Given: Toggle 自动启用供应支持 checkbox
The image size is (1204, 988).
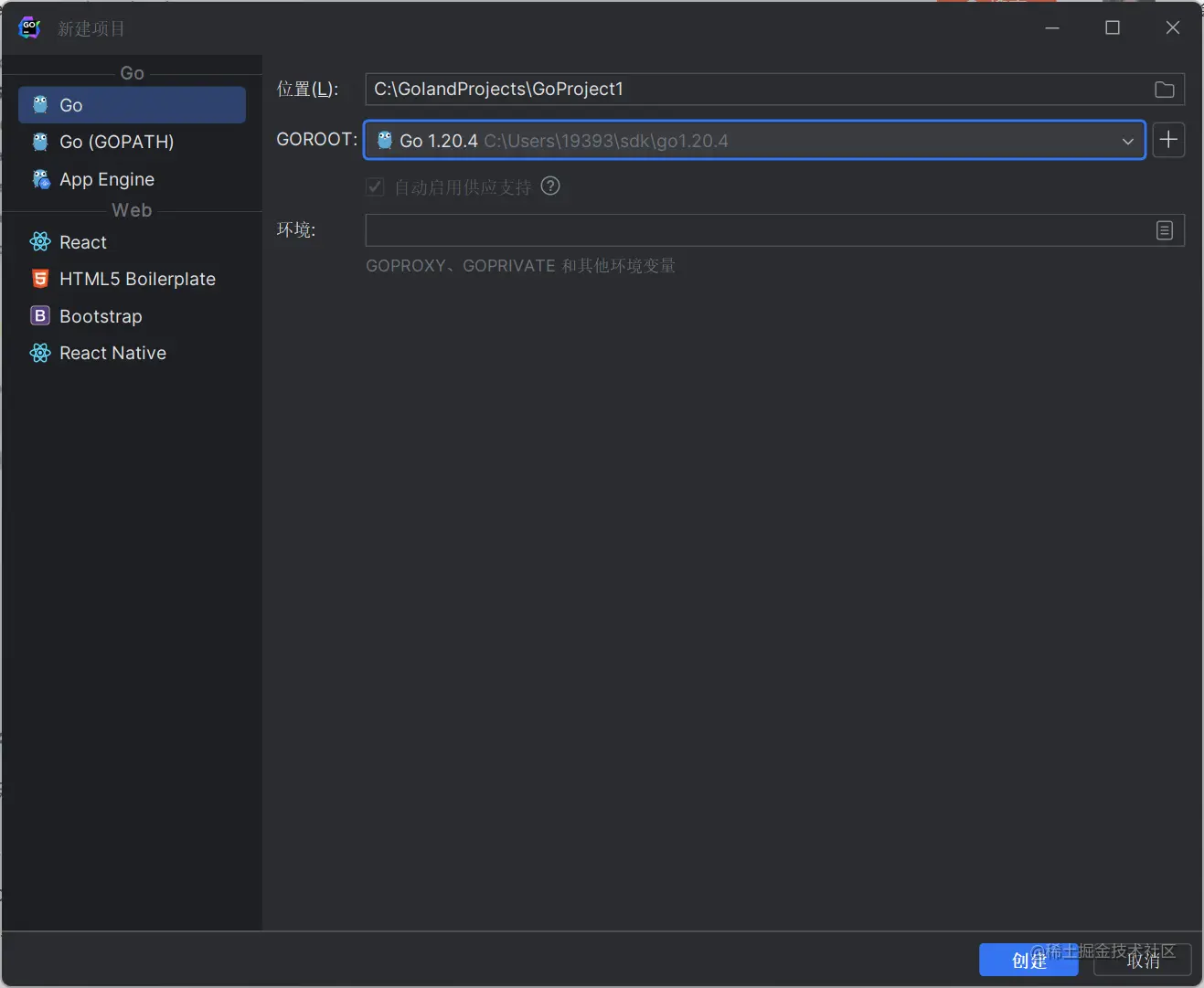Looking at the screenshot, I should click(375, 186).
